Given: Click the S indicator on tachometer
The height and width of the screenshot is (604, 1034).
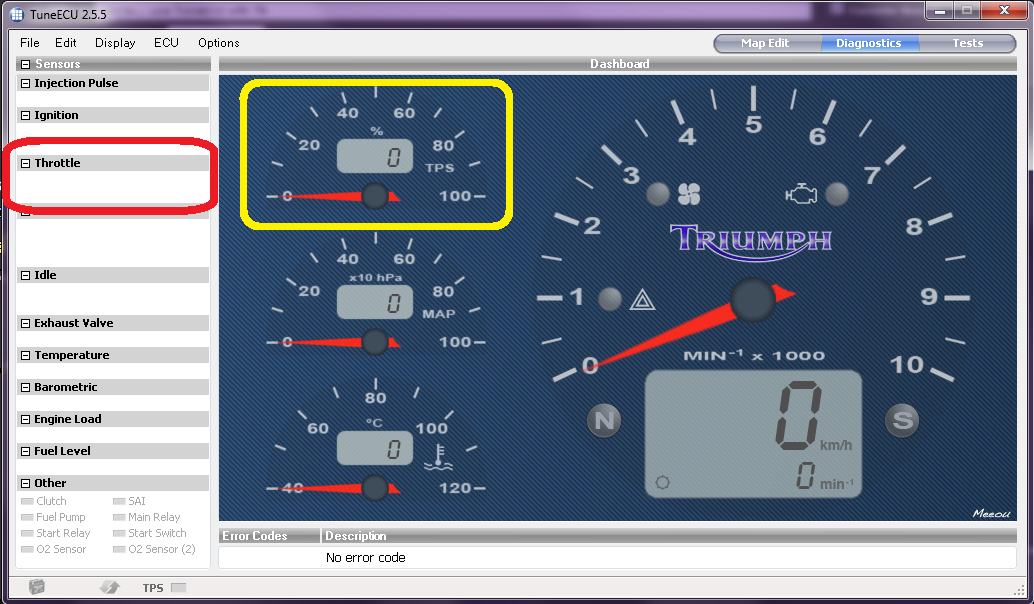Looking at the screenshot, I should [x=902, y=420].
